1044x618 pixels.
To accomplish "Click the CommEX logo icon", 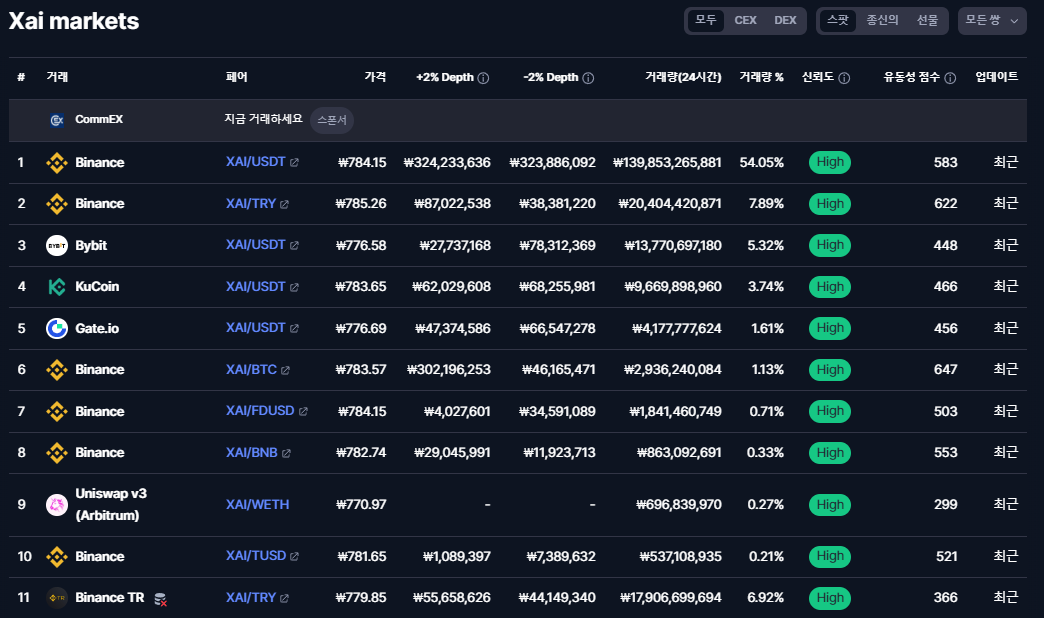I will point(57,120).
